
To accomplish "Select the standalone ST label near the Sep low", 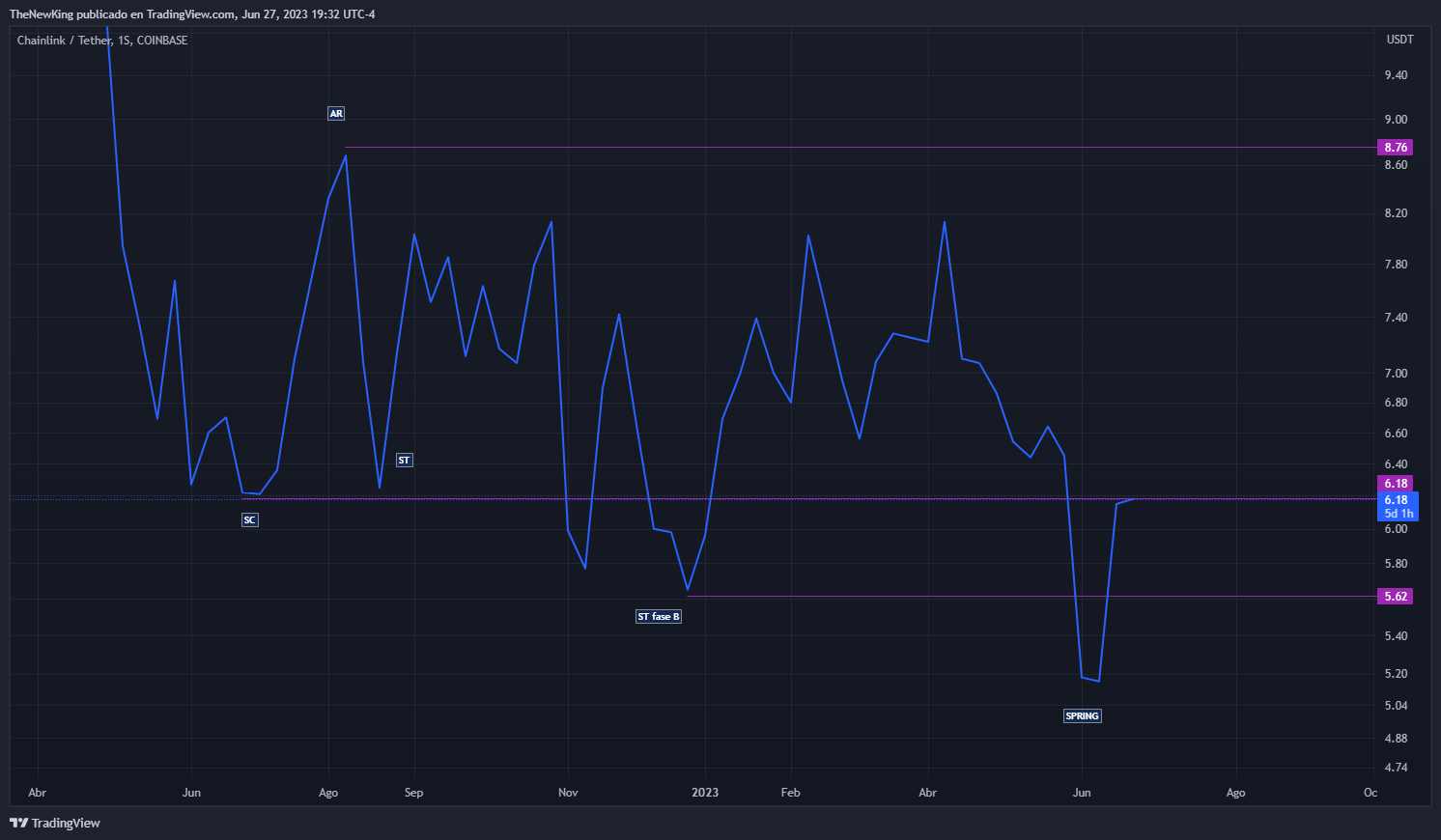I will (x=405, y=461).
